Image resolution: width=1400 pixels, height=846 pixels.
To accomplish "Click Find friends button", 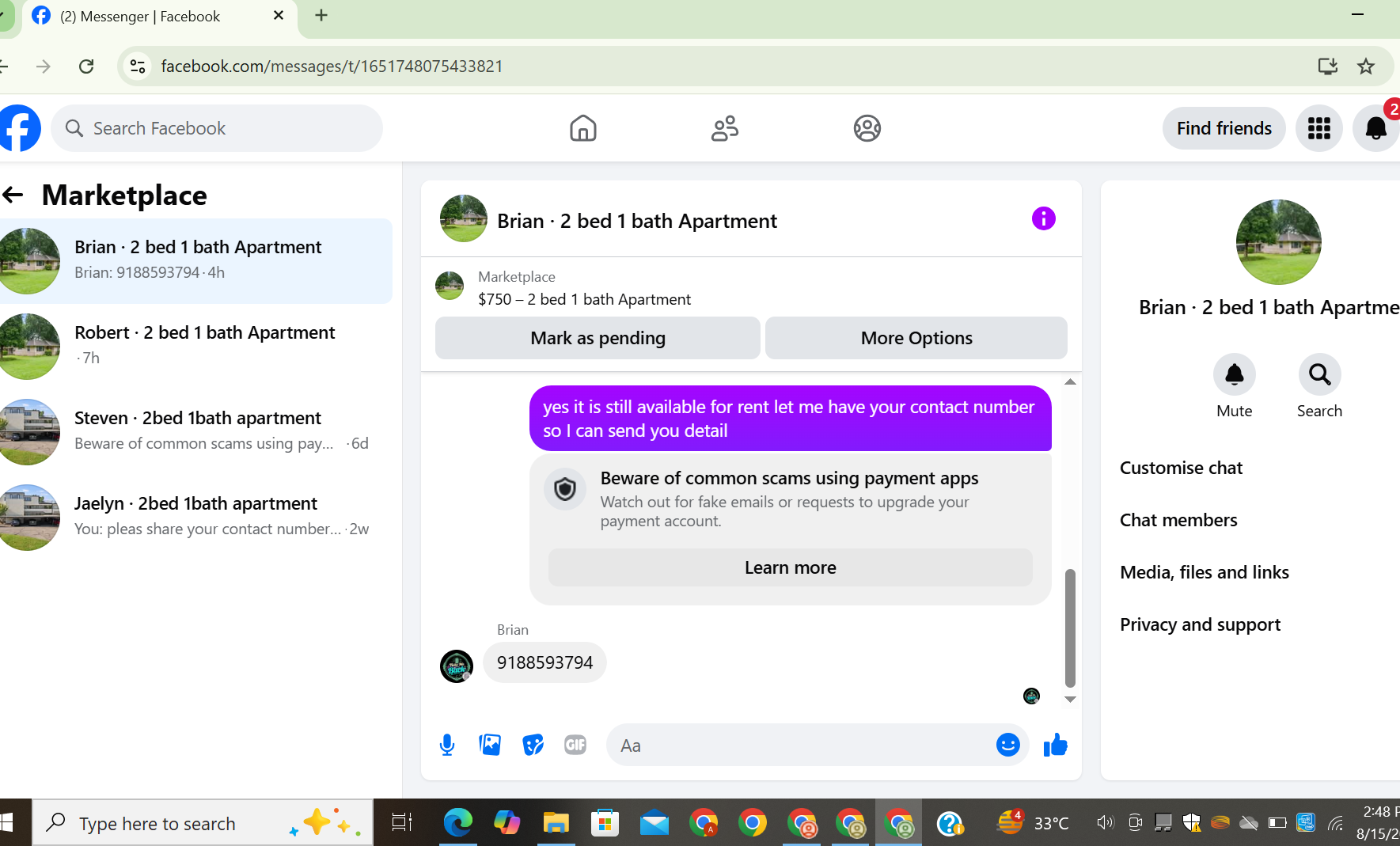I will [x=1224, y=128].
